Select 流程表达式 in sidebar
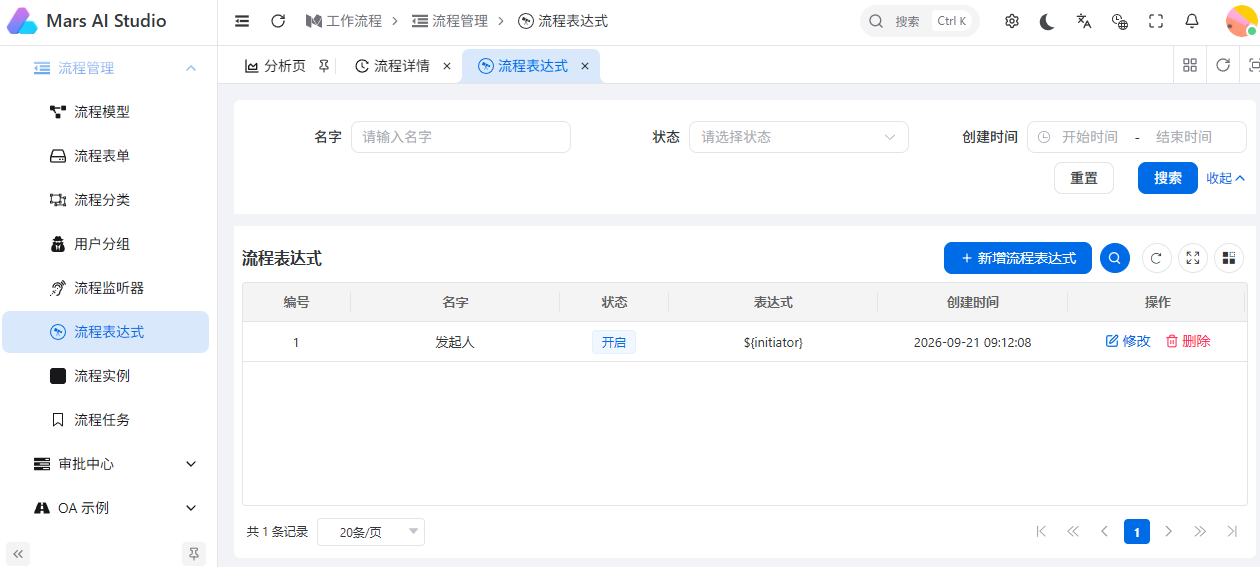Screen dimensions: 1260x567 105,332
